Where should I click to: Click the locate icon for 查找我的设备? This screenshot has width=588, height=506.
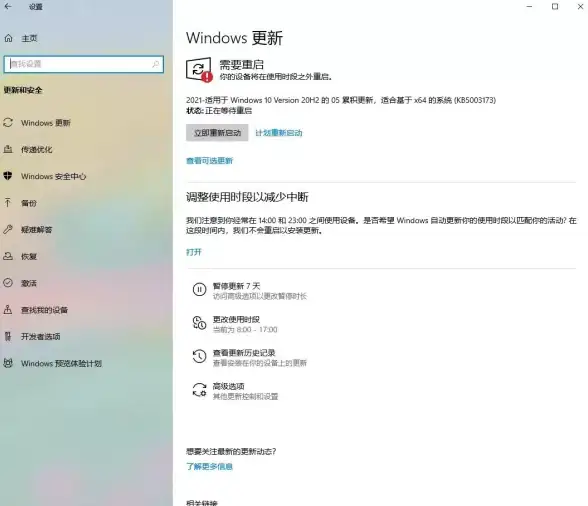[8, 310]
